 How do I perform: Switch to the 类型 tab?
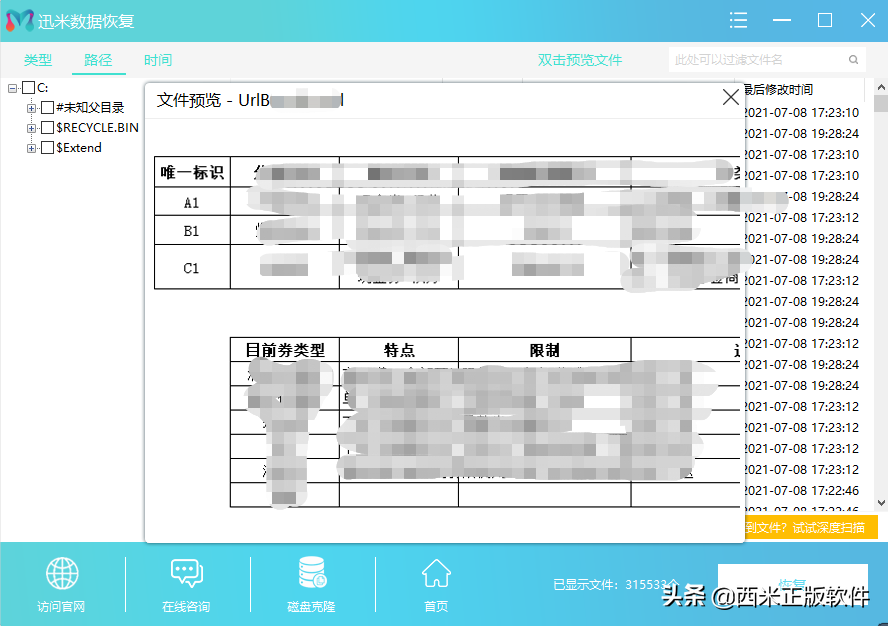pos(36,60)
